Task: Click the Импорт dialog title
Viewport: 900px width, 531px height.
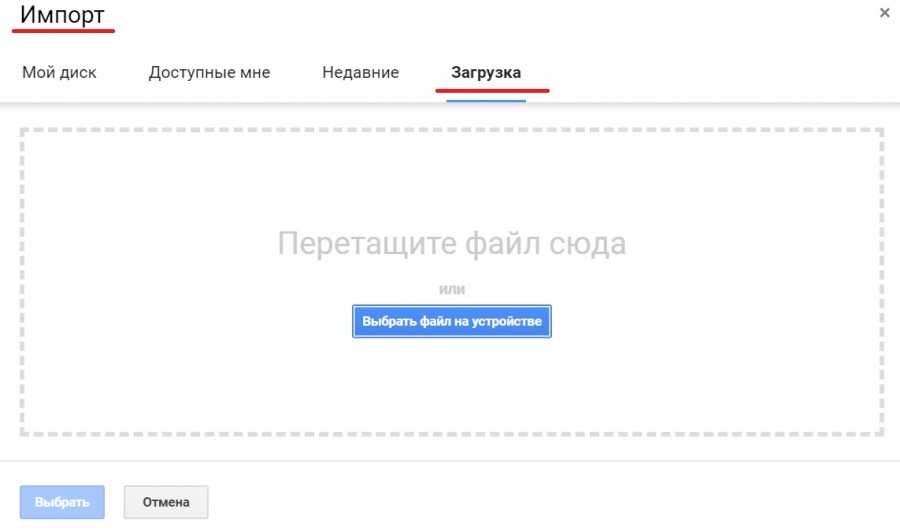Action: tap(62, 15)
